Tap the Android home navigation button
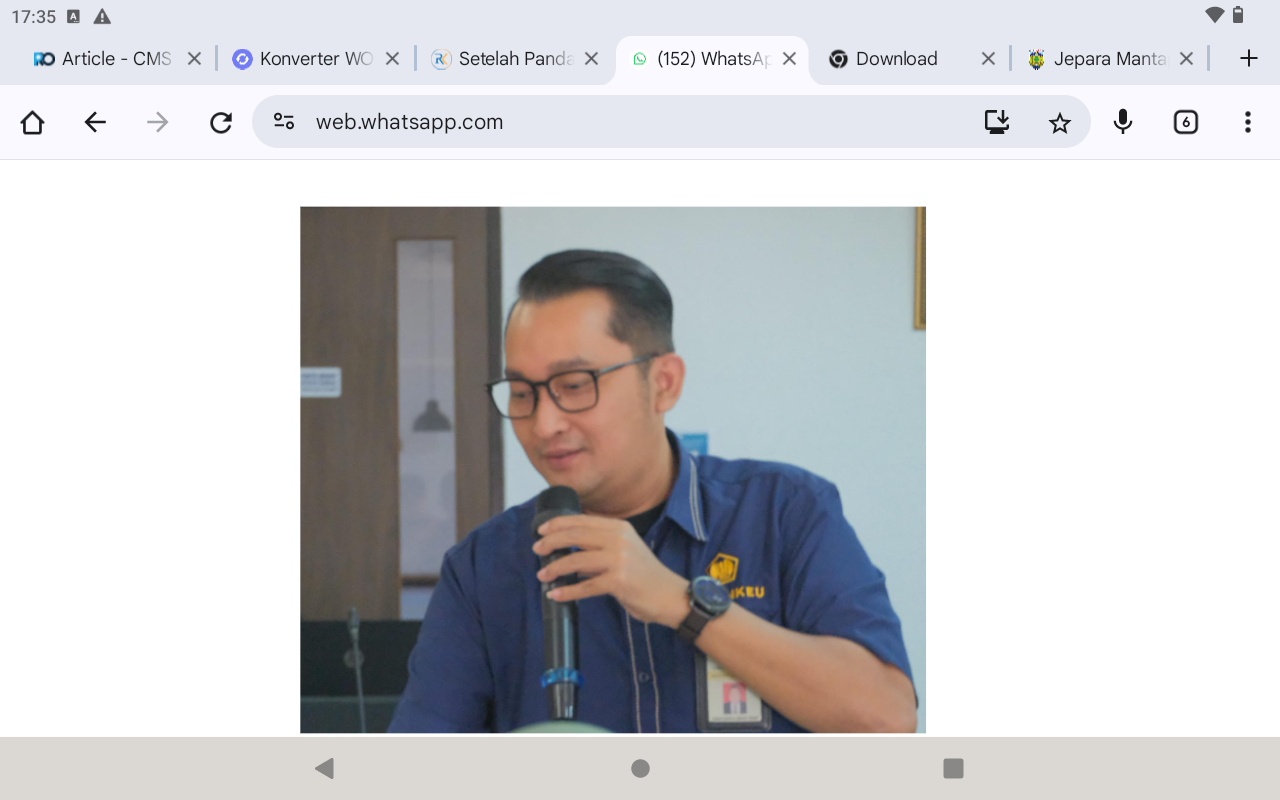 640,769
